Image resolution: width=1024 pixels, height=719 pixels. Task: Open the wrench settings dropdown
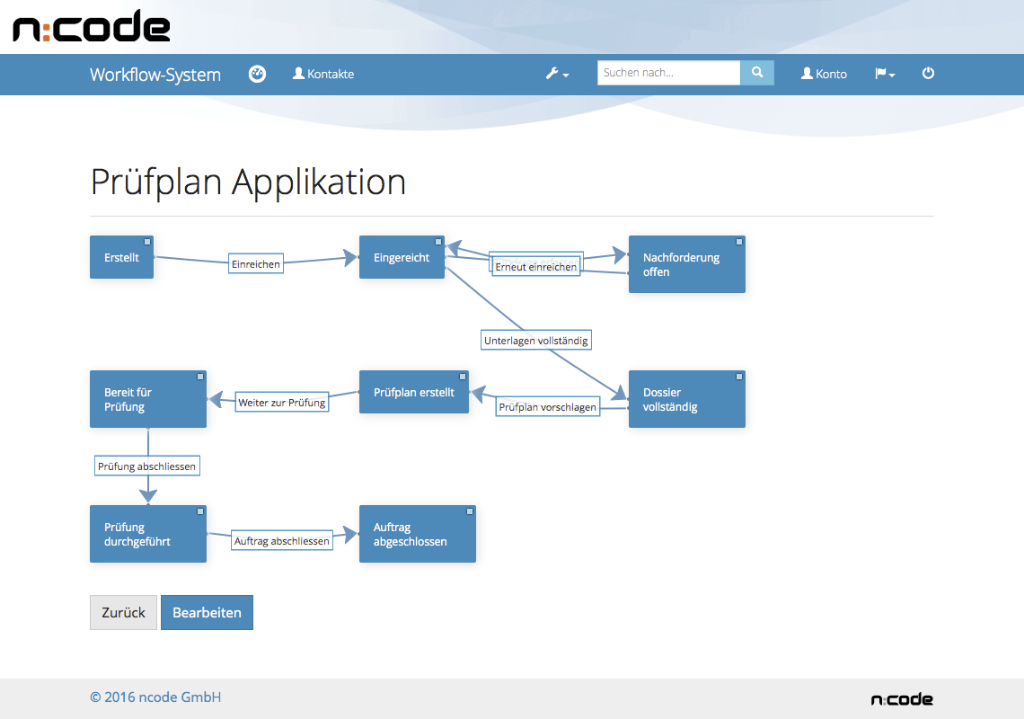pos(557,74)
